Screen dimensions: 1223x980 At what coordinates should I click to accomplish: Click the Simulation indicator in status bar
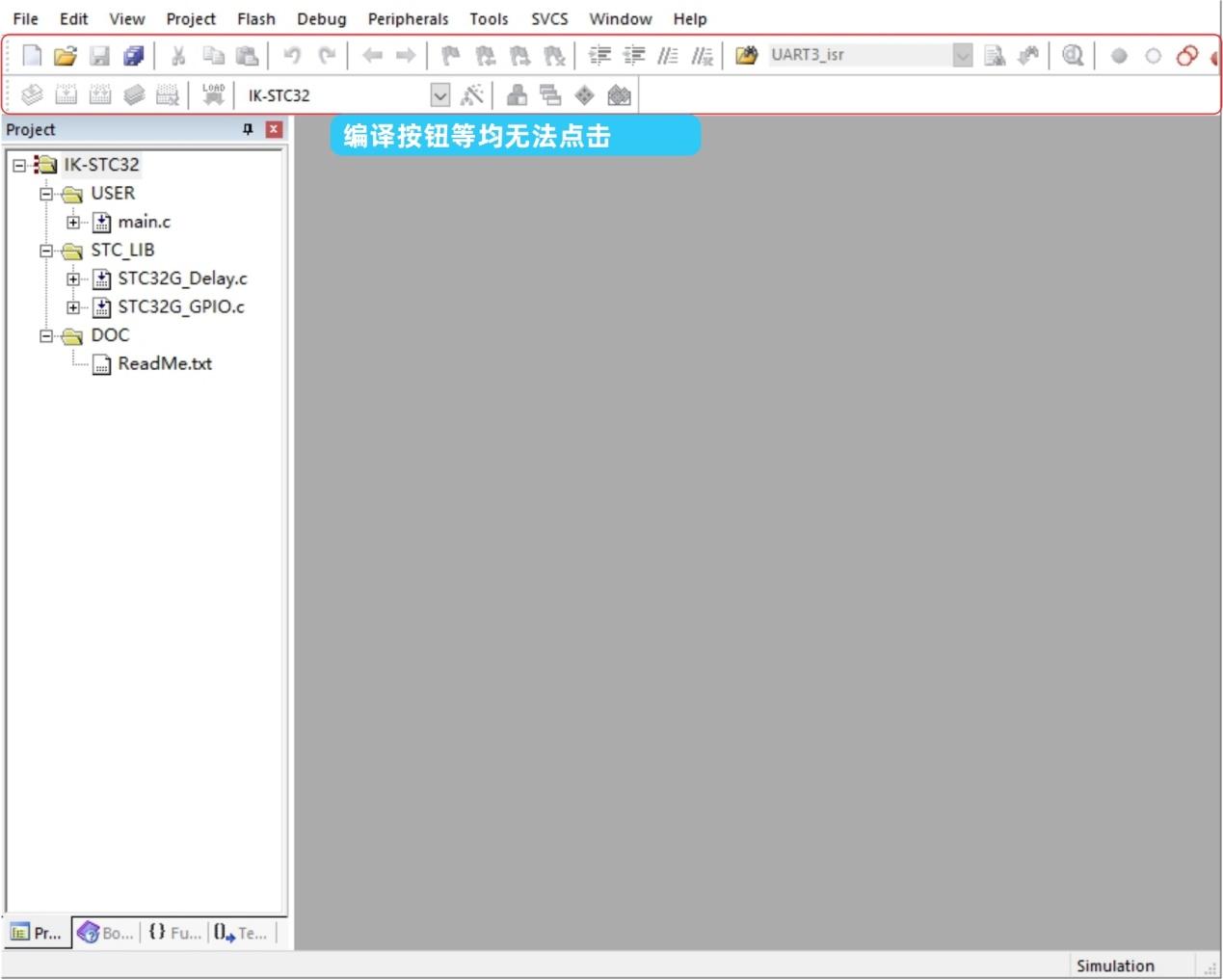coord(1115,965)
